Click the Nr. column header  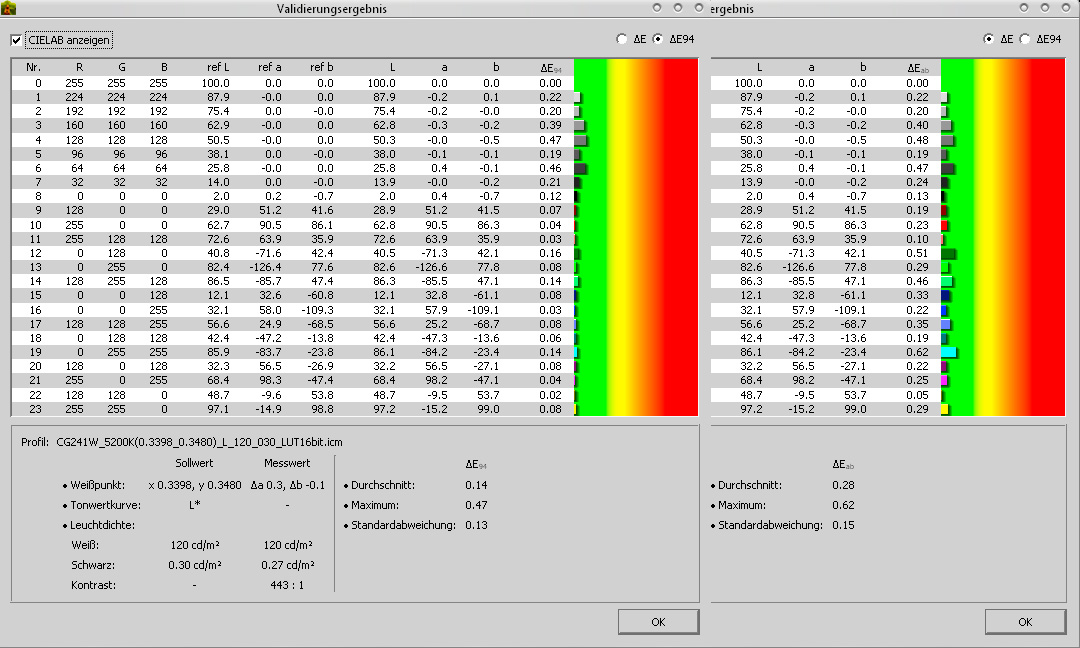pyautogui.click(x=34, y=68)
